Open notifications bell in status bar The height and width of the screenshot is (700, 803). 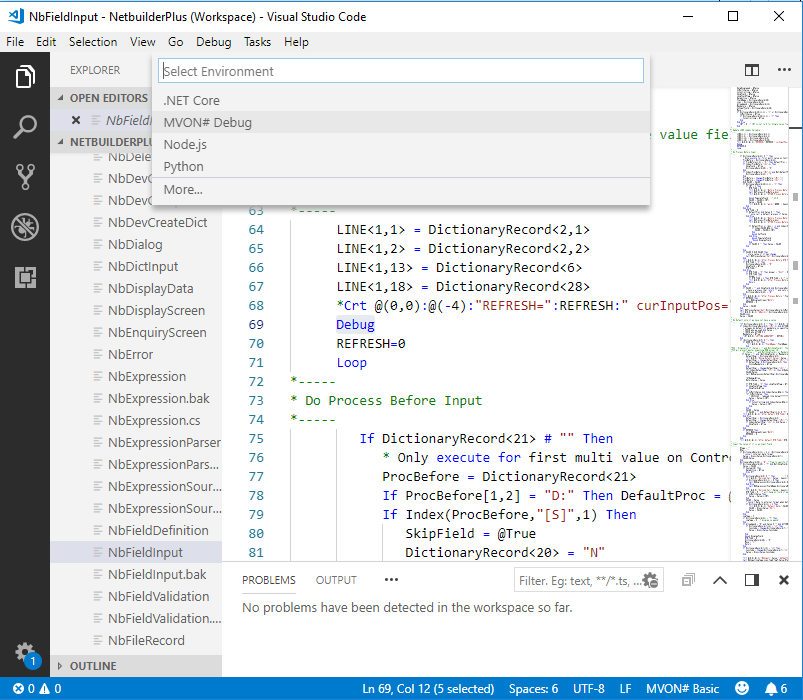tap(776, 689)
